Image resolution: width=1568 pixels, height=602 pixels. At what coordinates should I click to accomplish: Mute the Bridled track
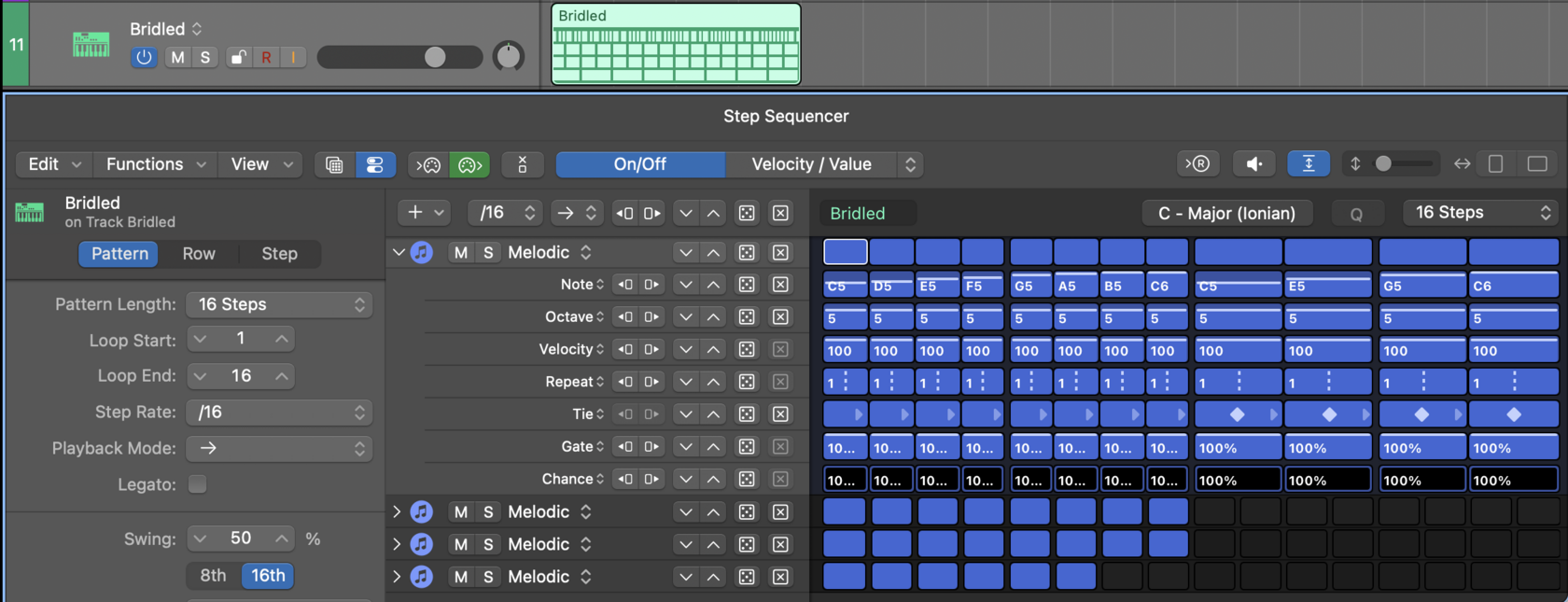[x=177, y=57]
